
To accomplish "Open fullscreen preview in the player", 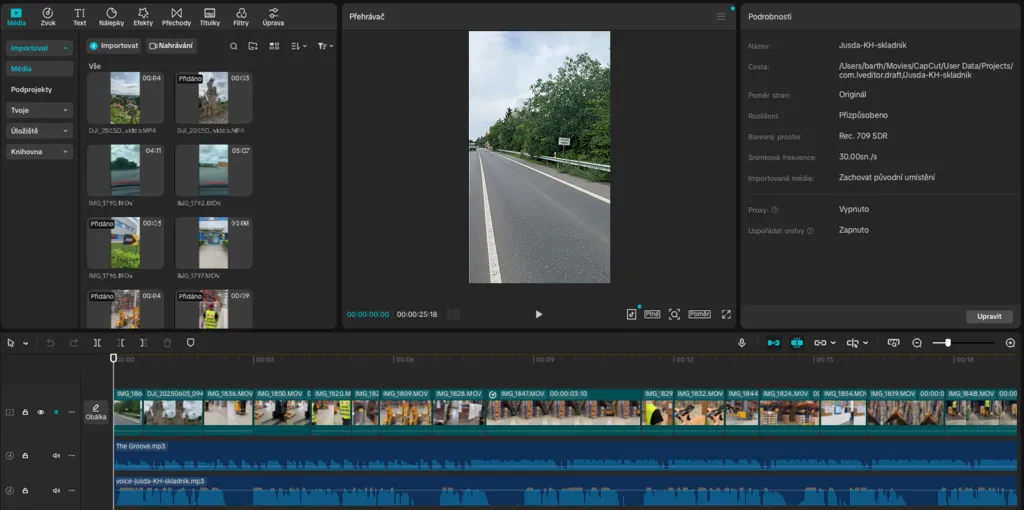I will pos(726,314).
